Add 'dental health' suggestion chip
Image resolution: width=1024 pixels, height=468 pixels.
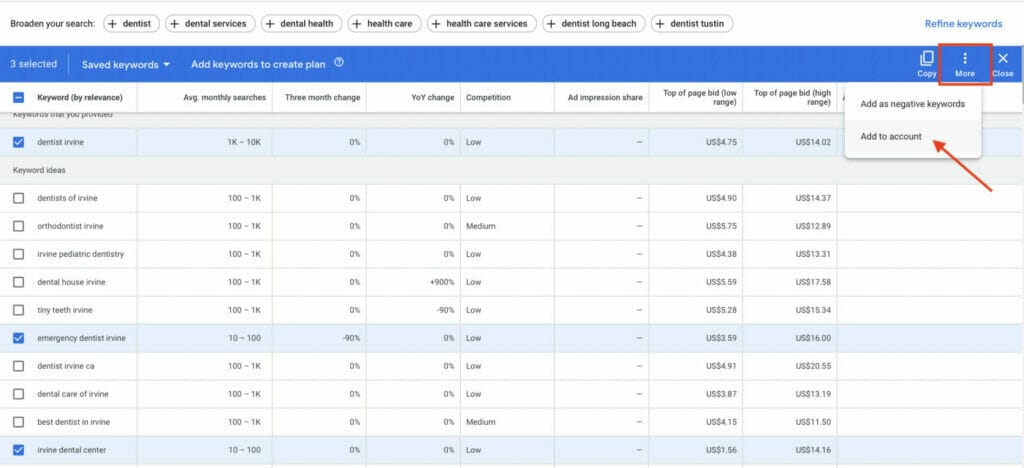pos(301,23)
